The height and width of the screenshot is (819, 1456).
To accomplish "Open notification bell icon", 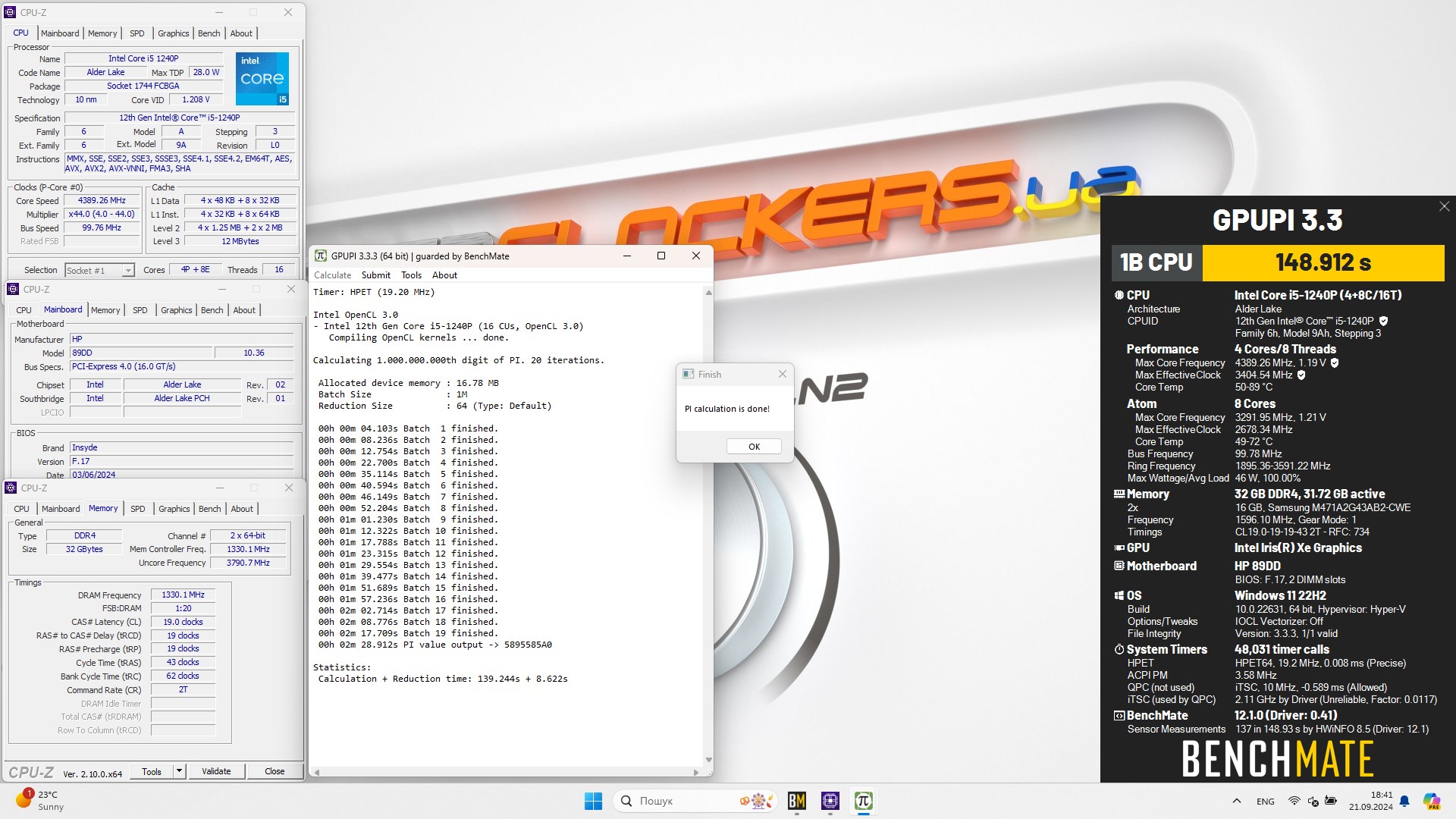I will tap(1404, 801).
